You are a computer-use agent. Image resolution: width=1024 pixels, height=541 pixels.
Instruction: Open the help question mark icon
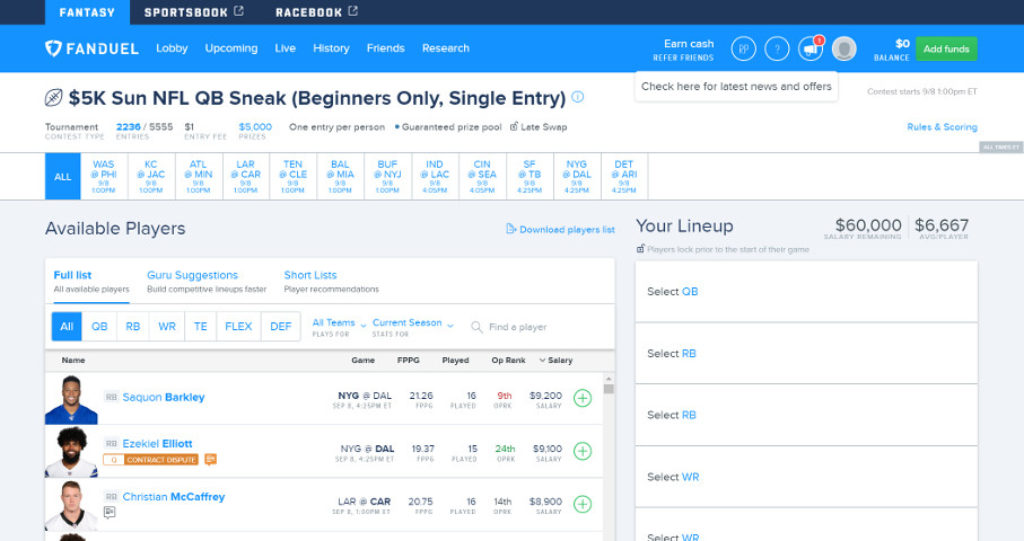pos(776,49)
